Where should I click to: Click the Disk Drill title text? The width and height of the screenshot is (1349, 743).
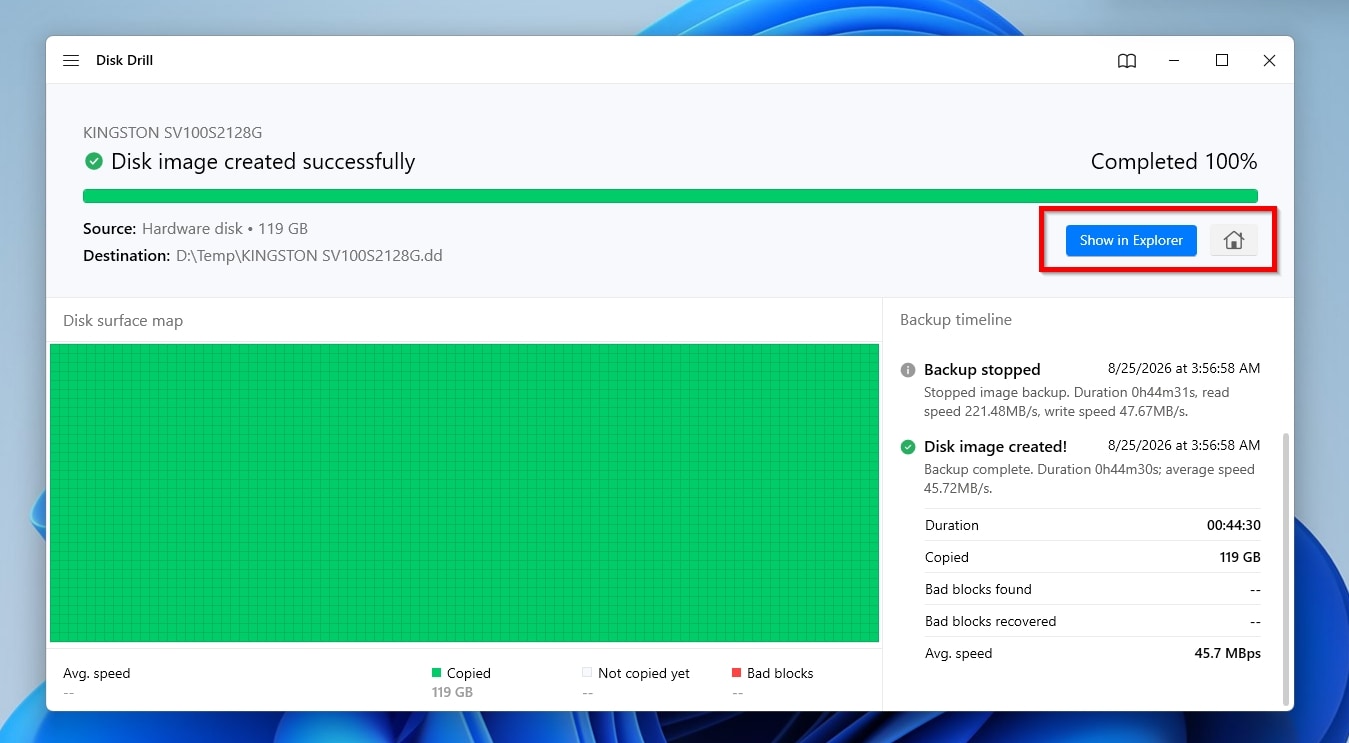pos(125,61)
